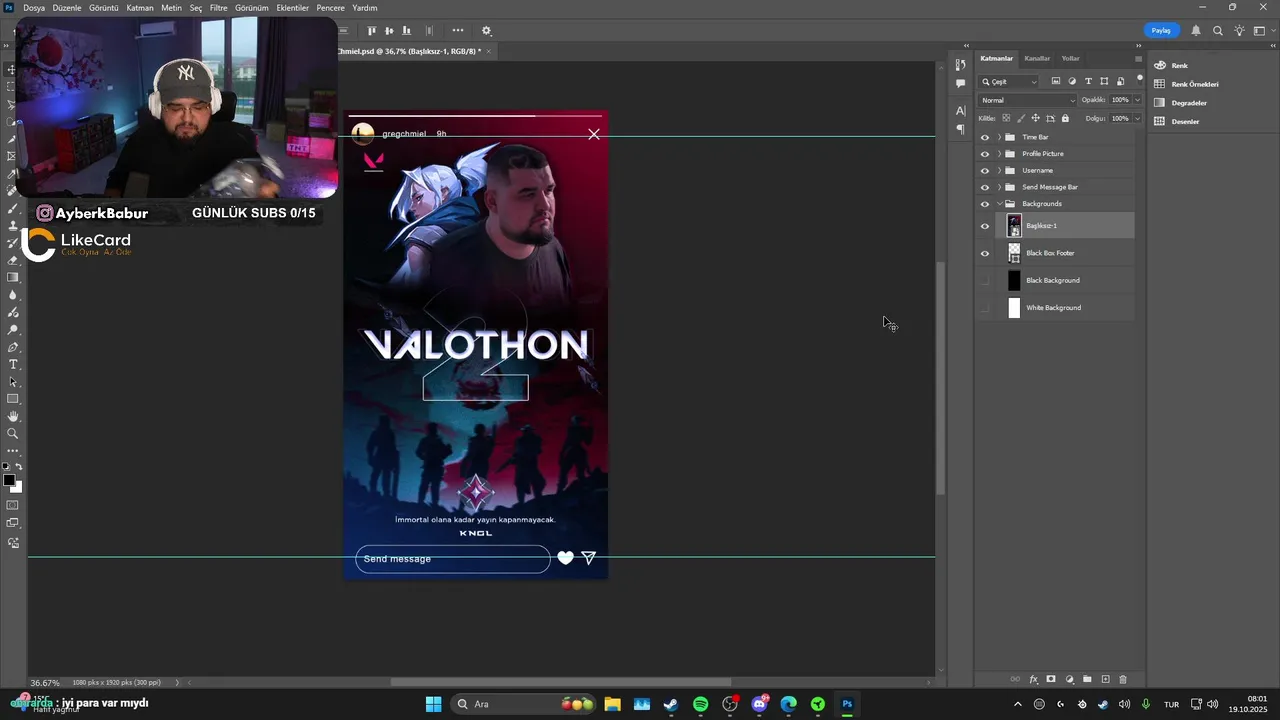
Task: Open the options bar settings gear
Action: click(x=487, y=31)
